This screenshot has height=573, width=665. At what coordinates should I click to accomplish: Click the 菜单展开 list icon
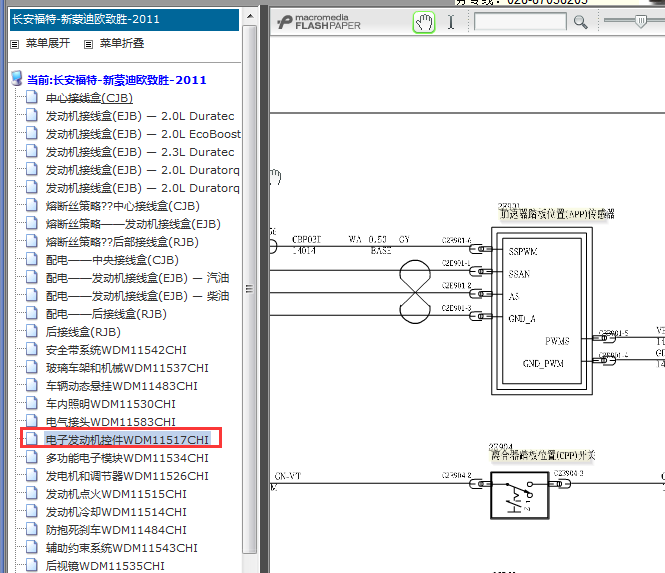14,44
